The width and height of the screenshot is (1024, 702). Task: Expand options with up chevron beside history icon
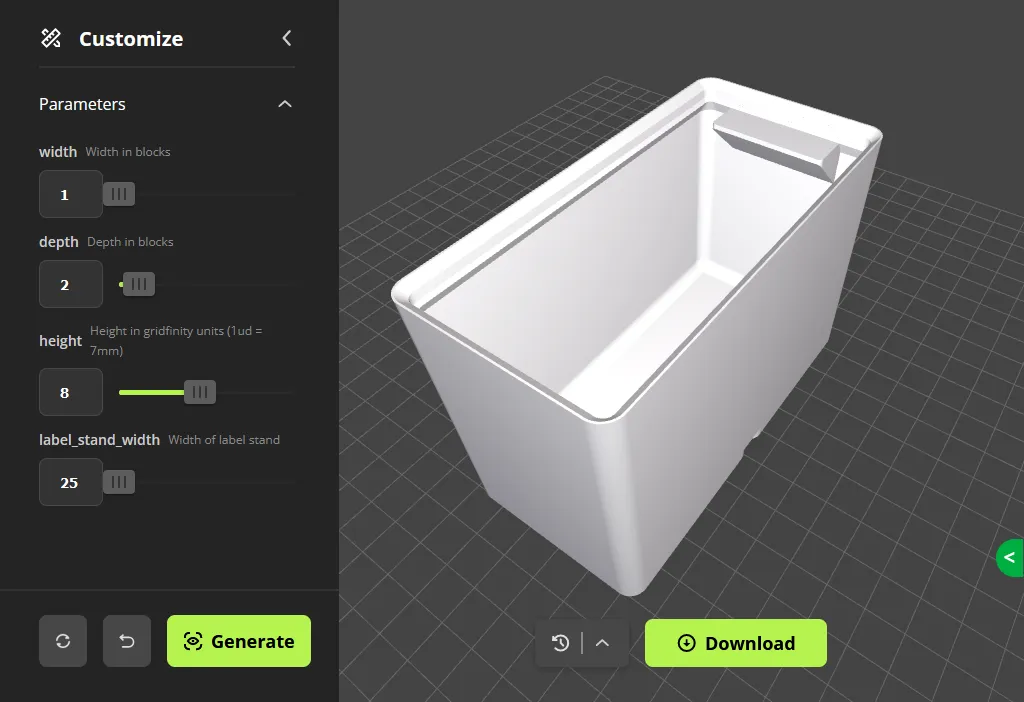pyautogui.click(x=603, y=643)
